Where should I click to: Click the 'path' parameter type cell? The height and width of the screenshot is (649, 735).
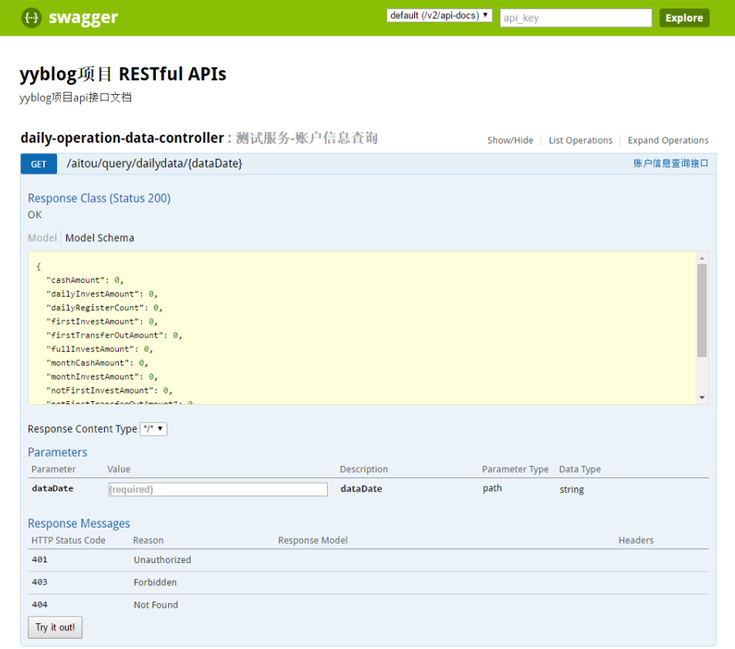tap(492, 488)
